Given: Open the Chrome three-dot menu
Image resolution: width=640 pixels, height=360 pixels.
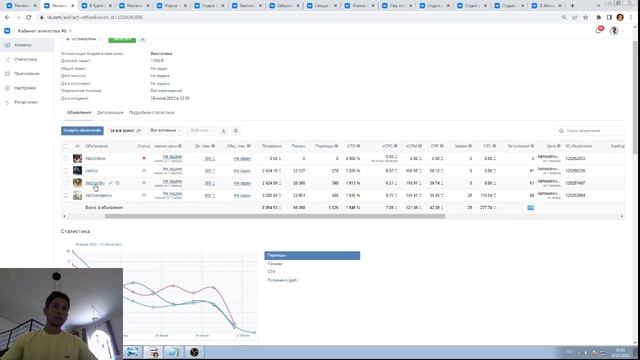Looking at the screenshot, I should coord(631,18).
